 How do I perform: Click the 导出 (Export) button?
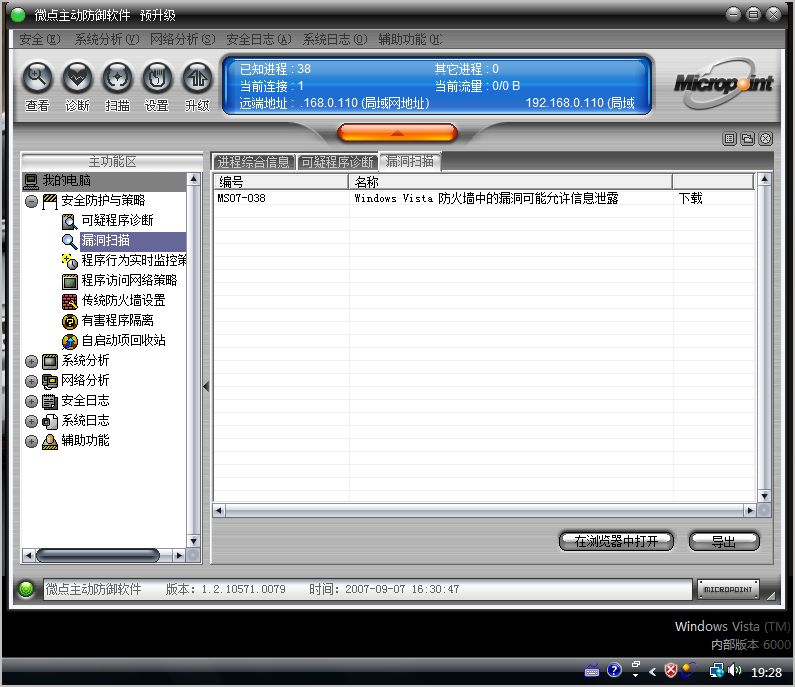(724, 541)
